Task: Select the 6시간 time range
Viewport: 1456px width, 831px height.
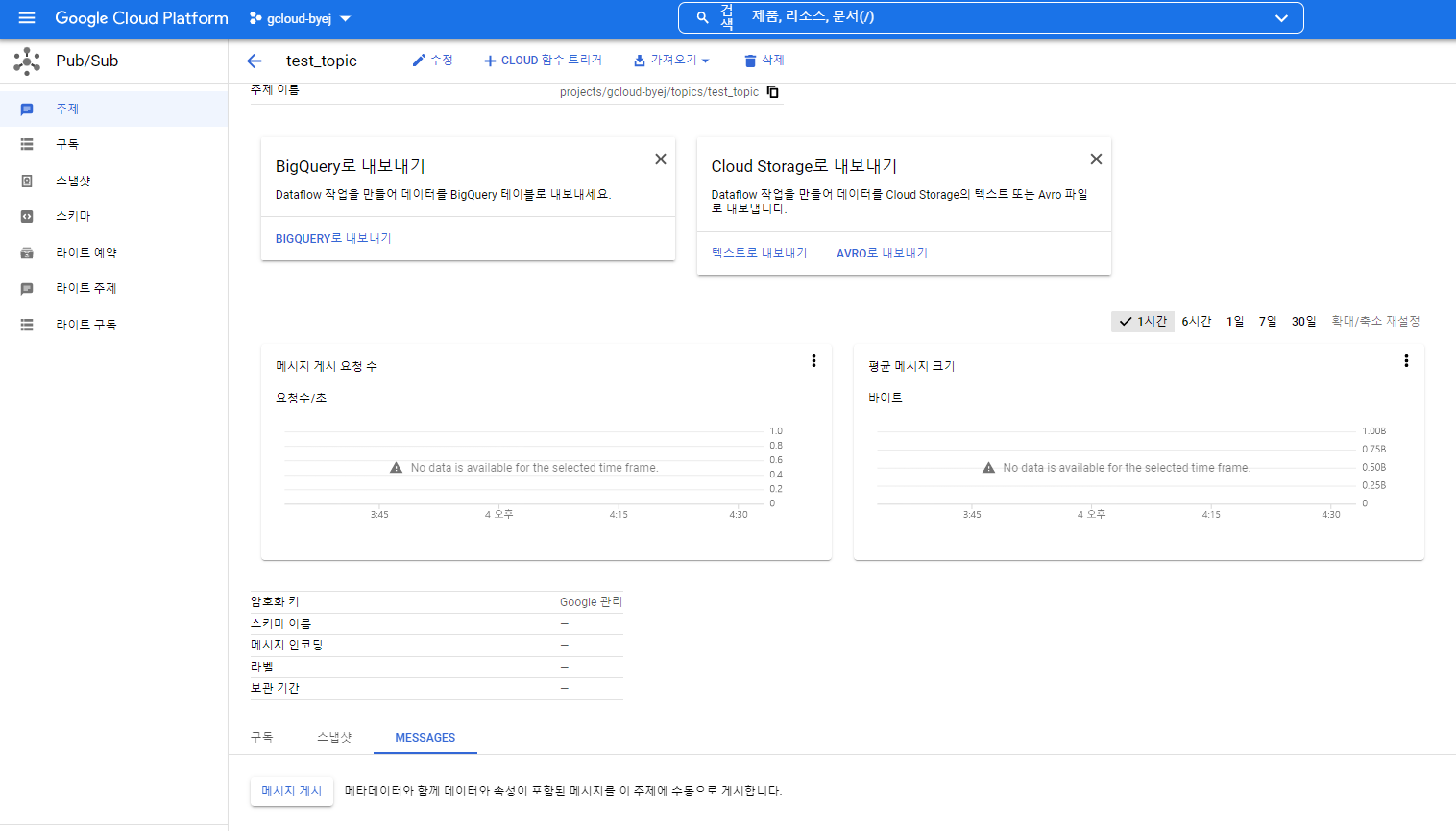Action: point(1197,322)
